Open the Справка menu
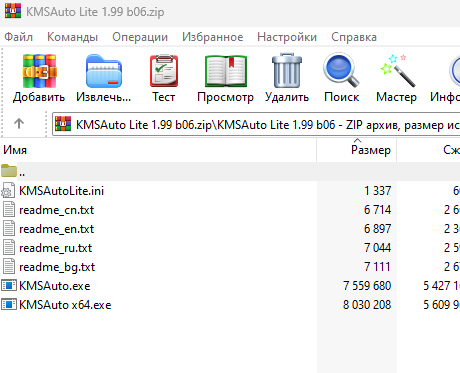 (354, 37)
